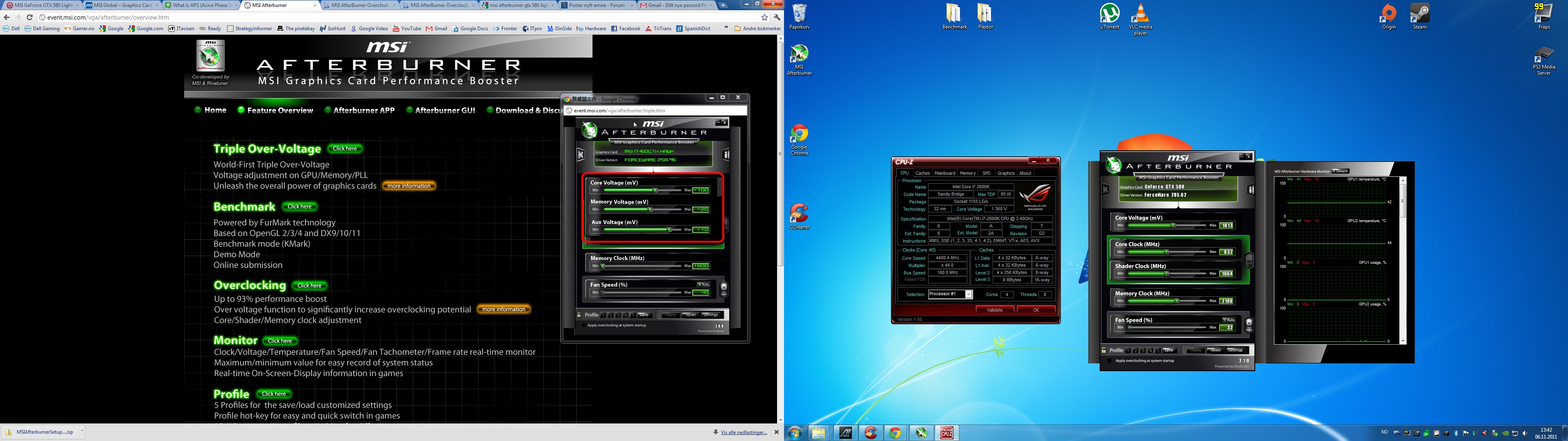Open the Memory tab in CPU-Z
Image resolution: width=1568 pixels, height=441 pixels.
tap(967, 173)
